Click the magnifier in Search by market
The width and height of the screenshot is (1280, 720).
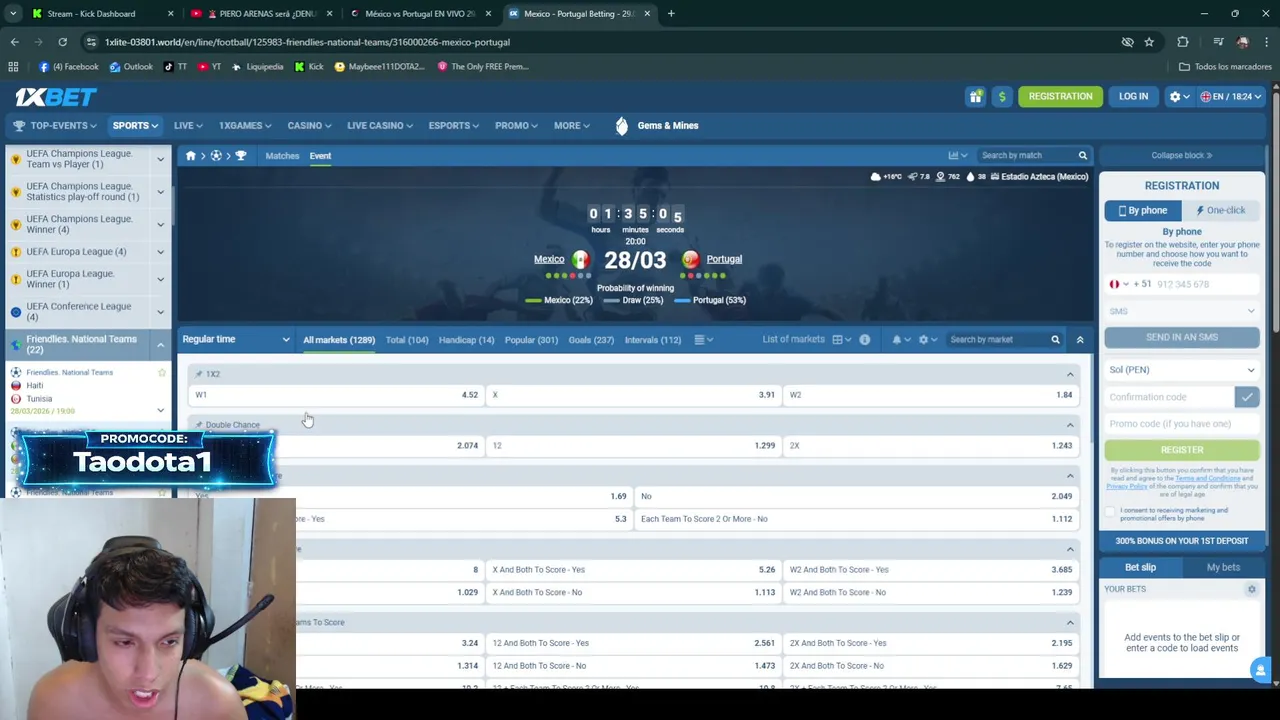pos(1055,340)
